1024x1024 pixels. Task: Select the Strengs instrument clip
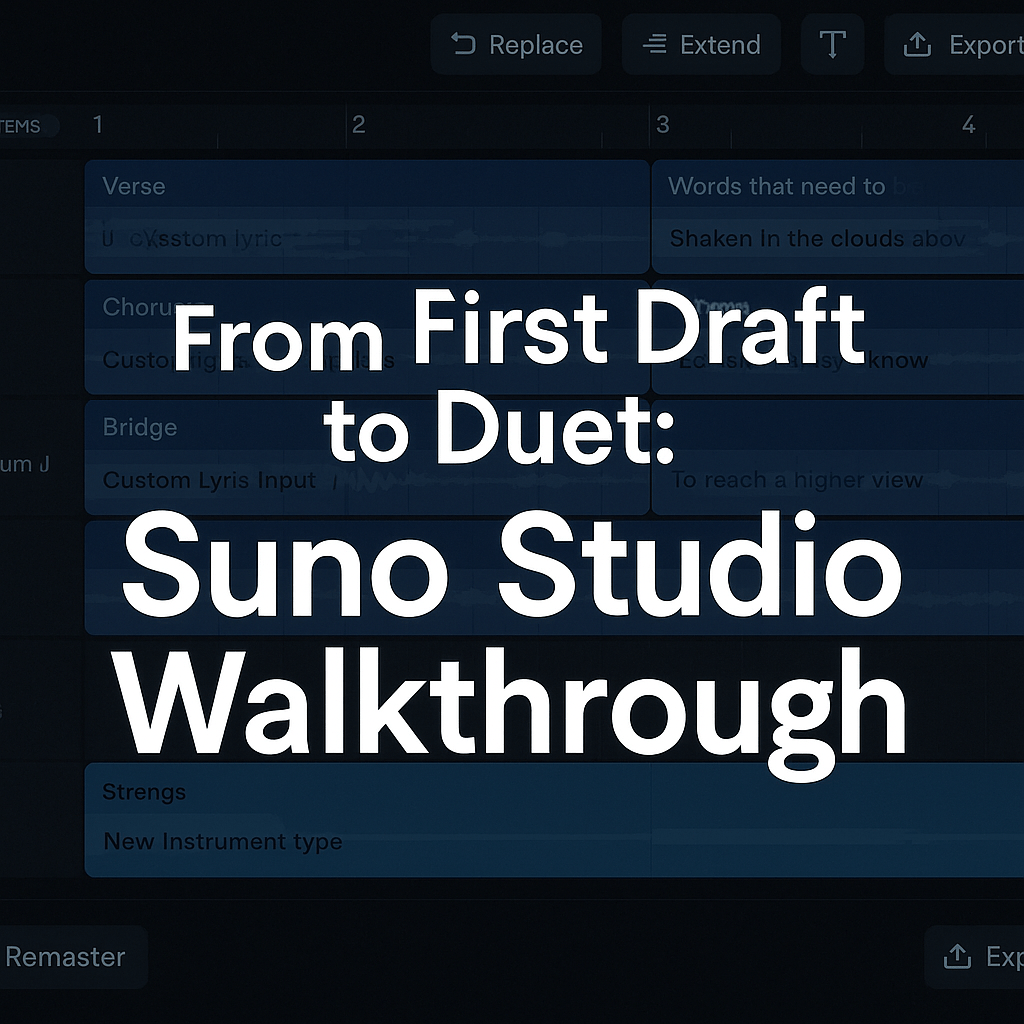(144, 792)
